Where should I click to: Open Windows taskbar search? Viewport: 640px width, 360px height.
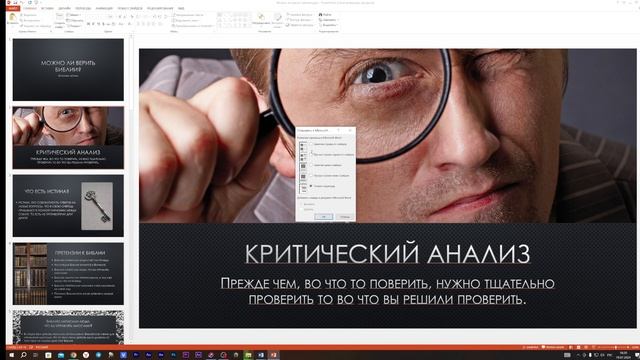[x=24, y=355]
